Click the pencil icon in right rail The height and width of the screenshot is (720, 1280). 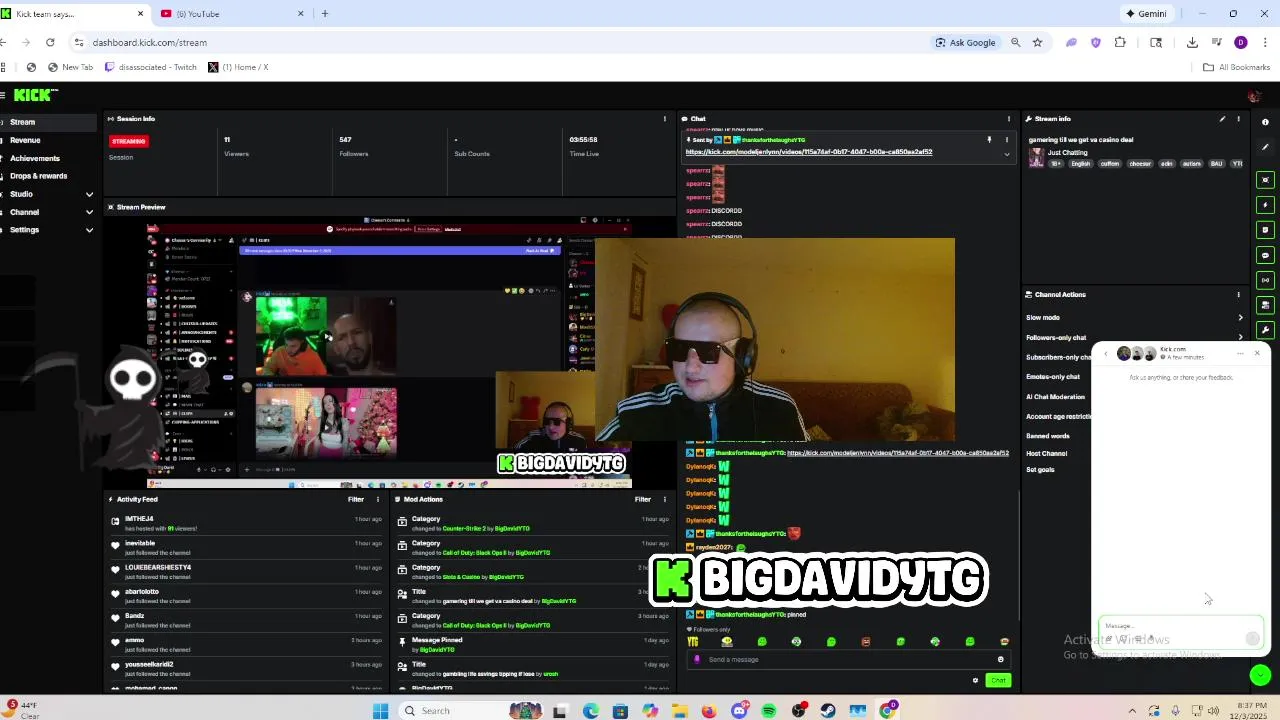[1265, 147]
